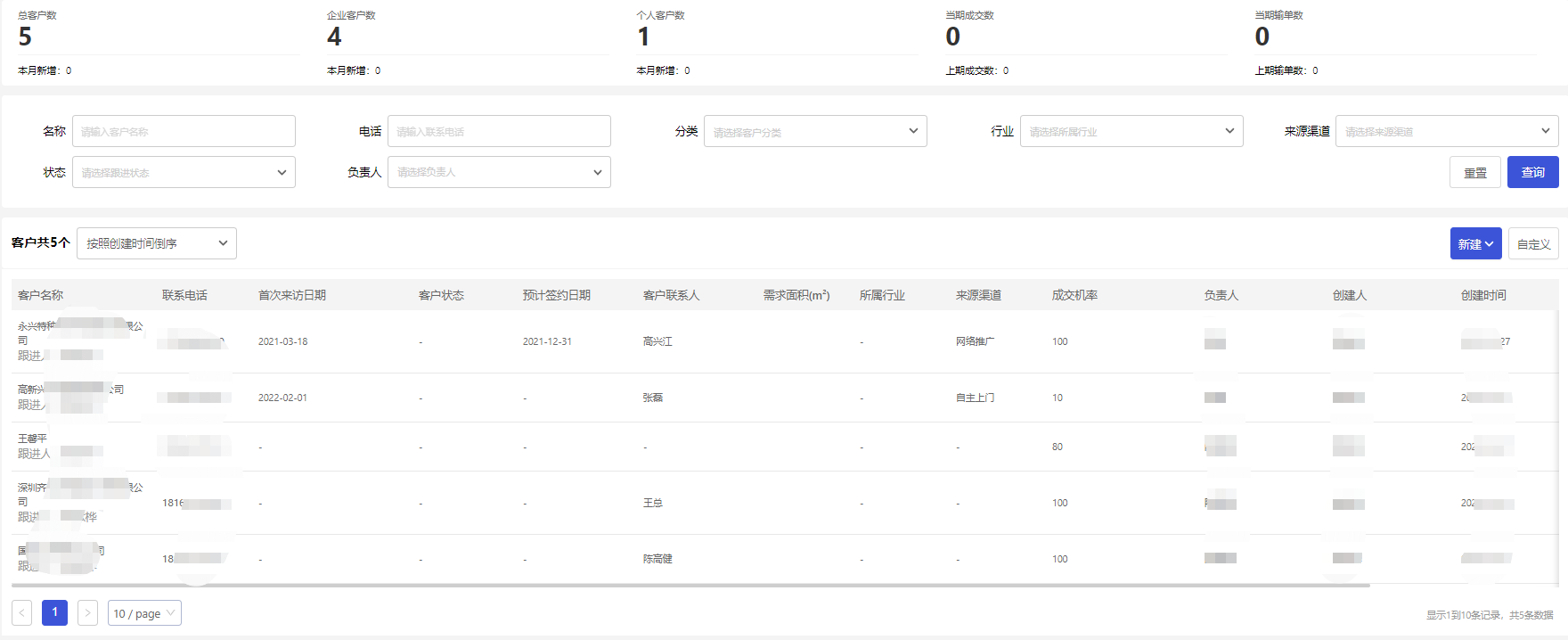Expand the 状态 follow-up status dropdown
Viewport: 1568px width, 640px height.
[184, 172]
